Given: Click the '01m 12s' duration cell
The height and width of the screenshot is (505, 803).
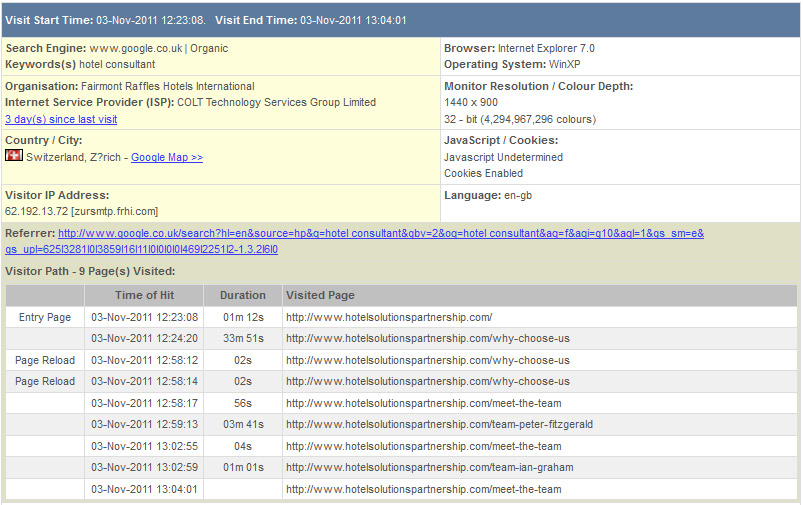Looking at the screenshot, I should [243, 318].
